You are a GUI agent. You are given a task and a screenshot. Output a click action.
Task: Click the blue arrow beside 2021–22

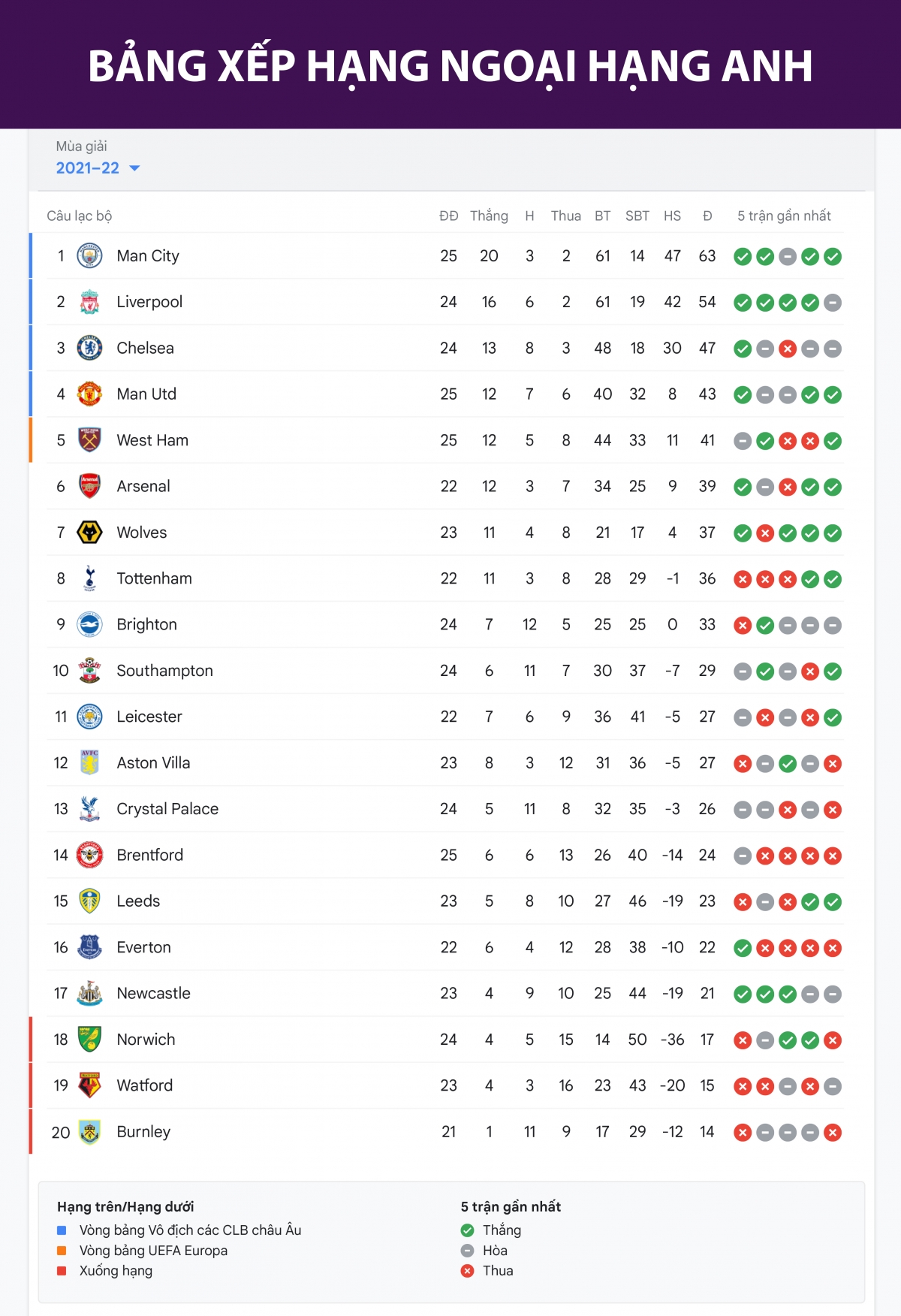(135, 168)
